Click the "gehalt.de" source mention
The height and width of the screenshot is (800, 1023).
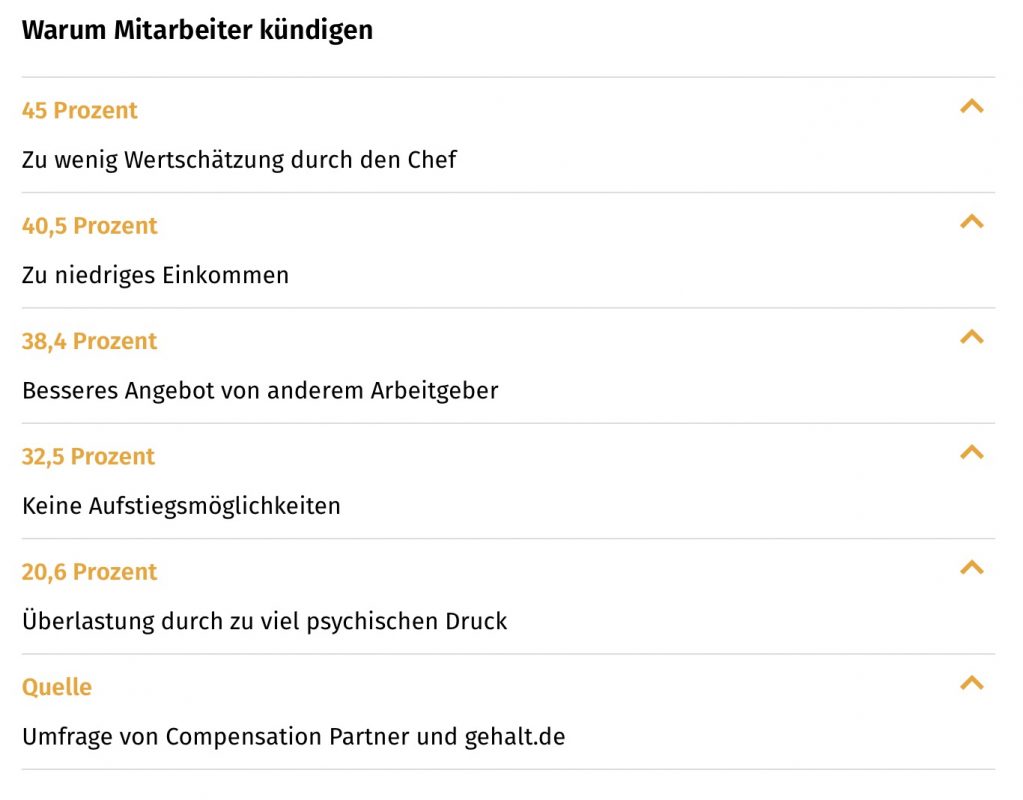tap(515, 737)
